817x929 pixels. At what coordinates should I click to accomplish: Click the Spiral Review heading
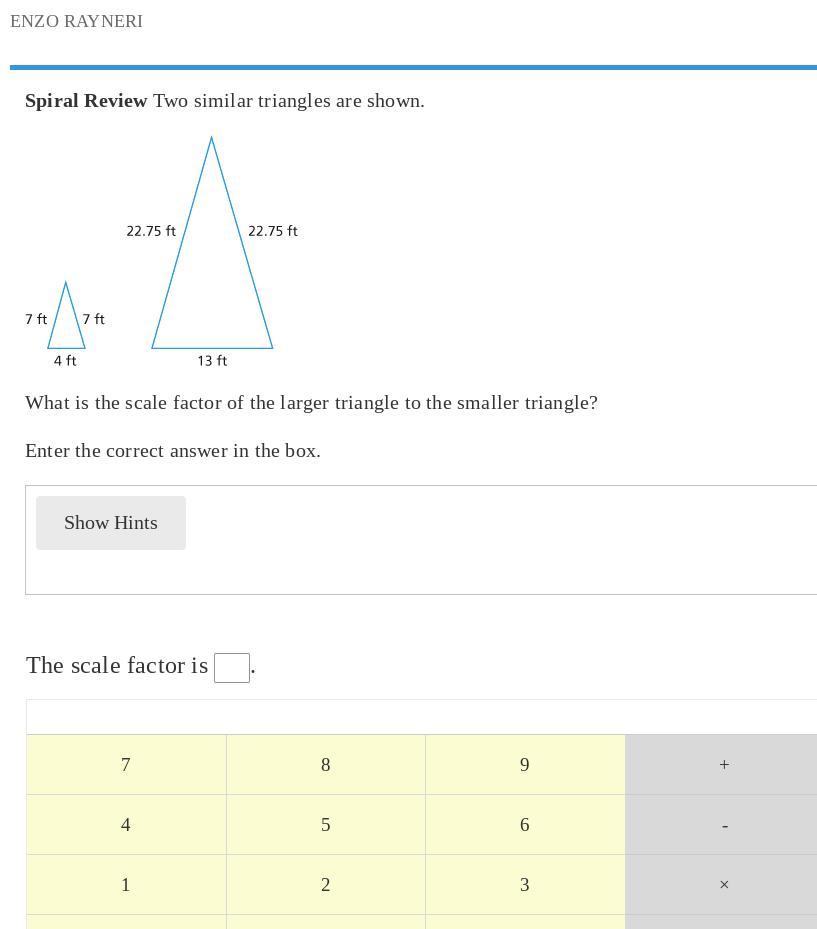click(86, 101)
